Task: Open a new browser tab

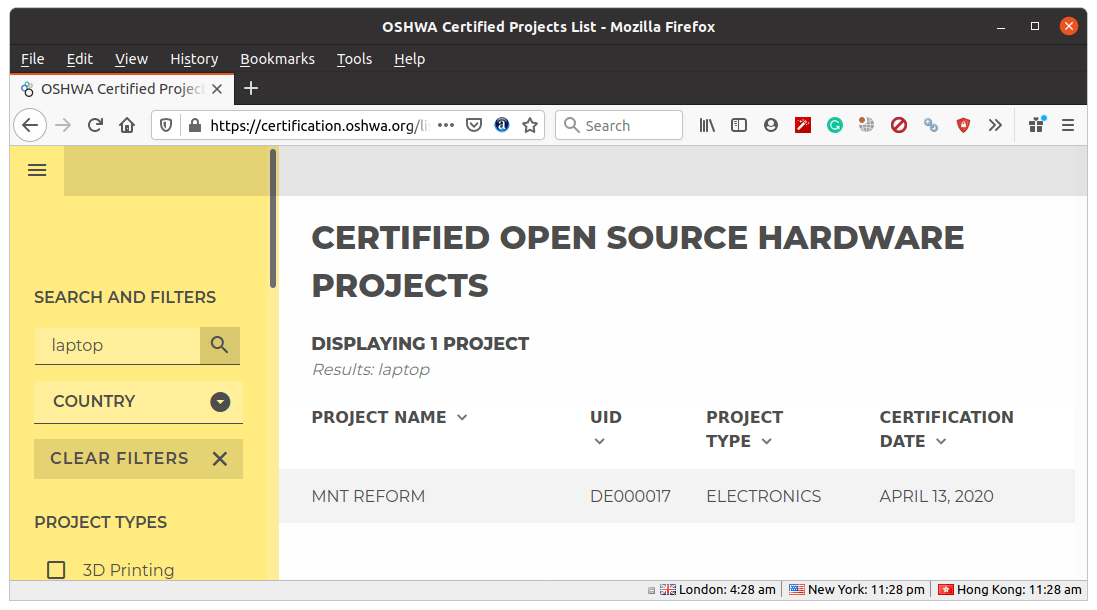Action: (250, 88)
